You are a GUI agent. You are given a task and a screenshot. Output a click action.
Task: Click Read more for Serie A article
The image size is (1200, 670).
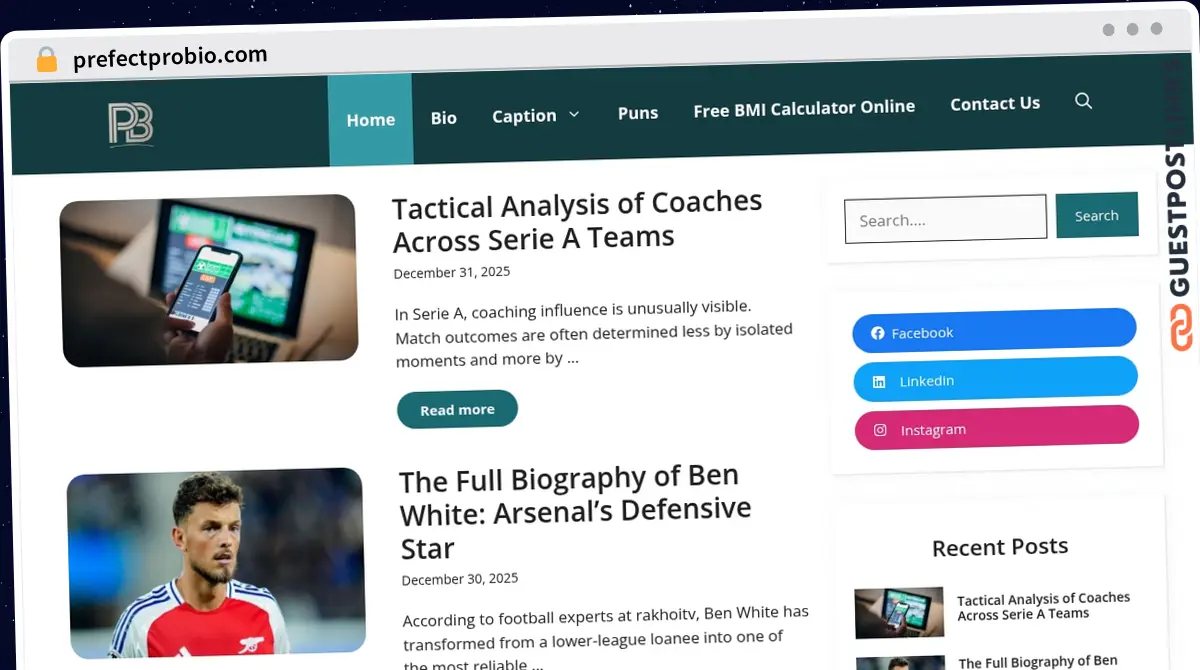(x=457, y=409)
